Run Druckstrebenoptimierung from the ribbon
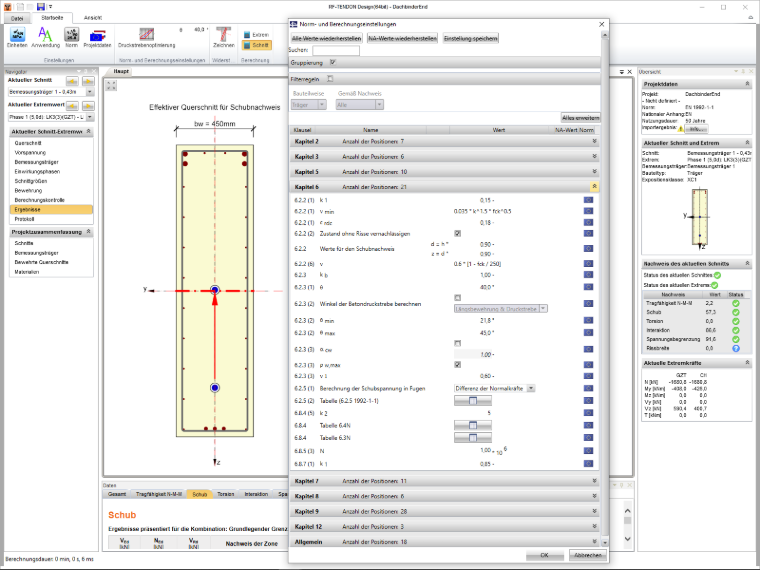Image resolution: width=760 pixels, height=570 pixels. tap(146, 37)
